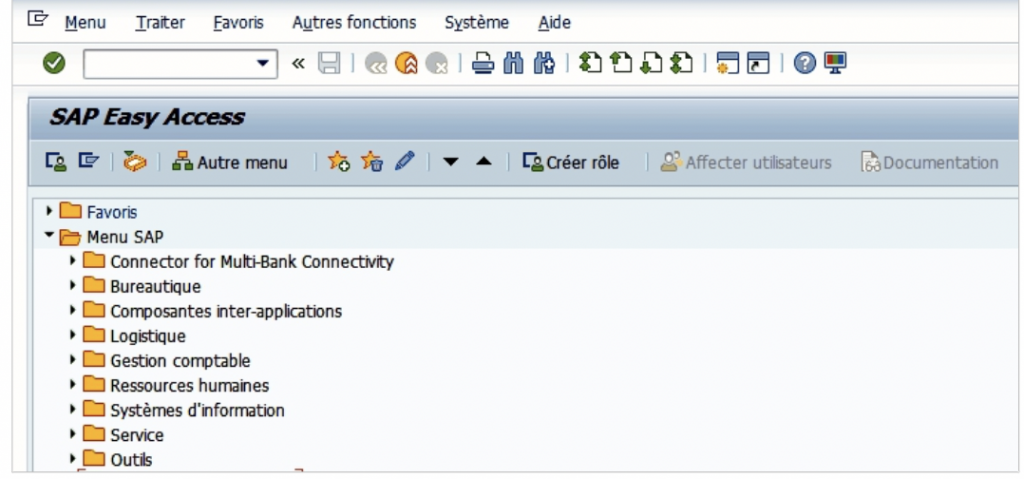The height and width of the screenshot is (479, 1024).
Task: Click the customize local layout monitor icon
Action: 835,64
